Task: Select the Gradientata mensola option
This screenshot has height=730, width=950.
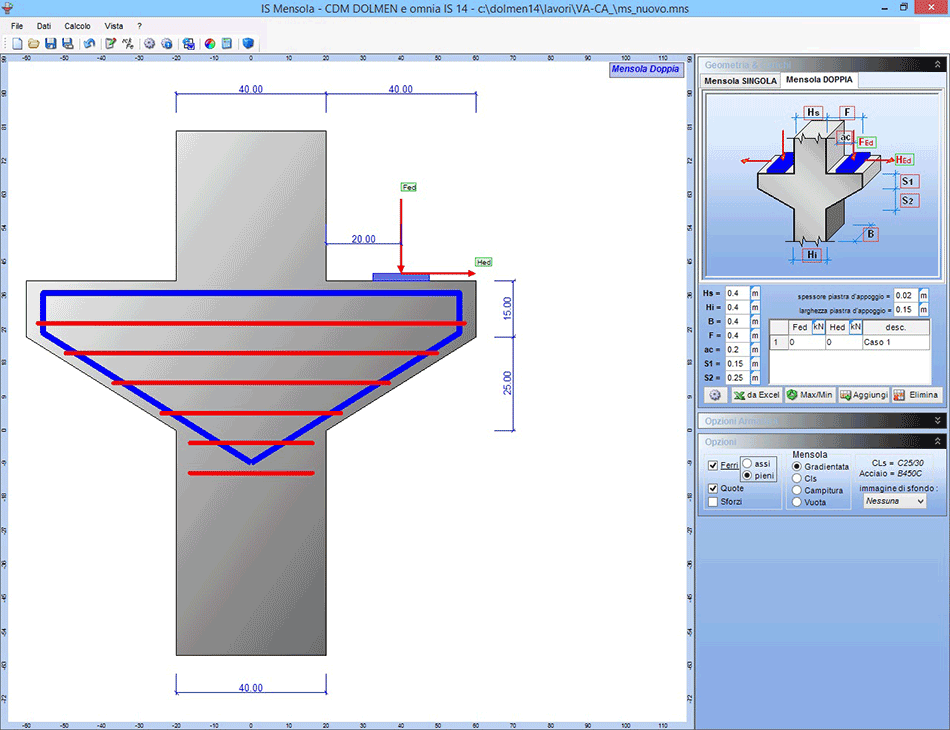Action: [797, 466]
